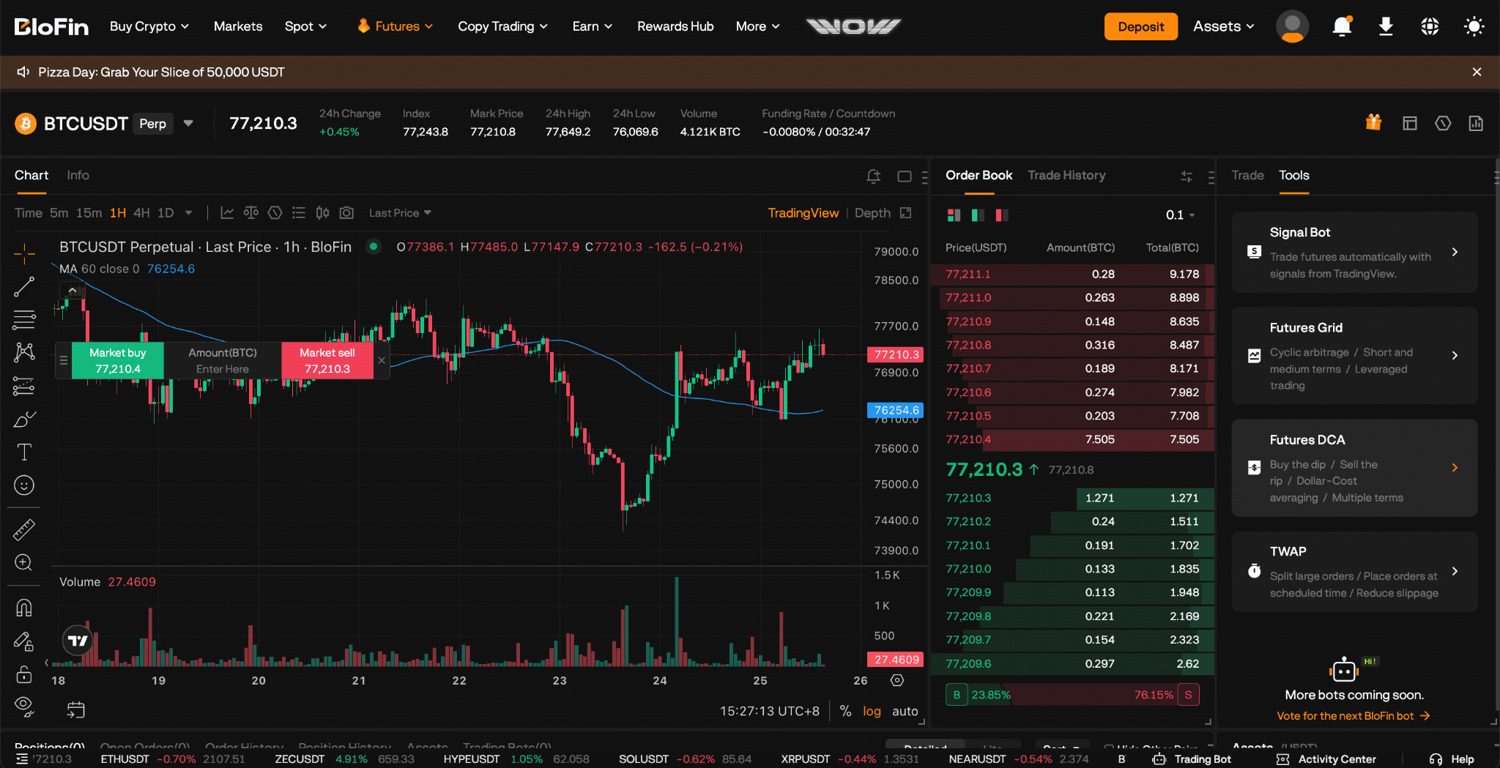Open the Futures dropdown menu
This screenshot has width=1500, height=768.
pyautogui.click(x=395, y=27)
